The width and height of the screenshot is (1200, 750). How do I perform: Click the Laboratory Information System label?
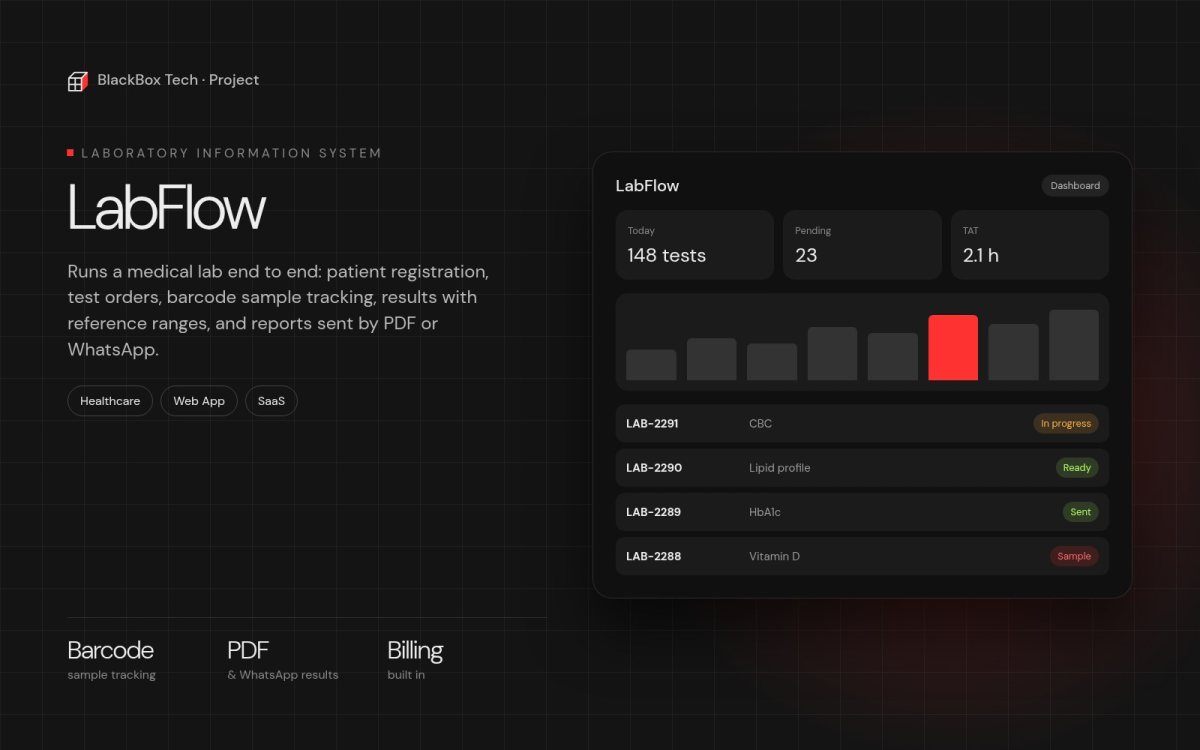pos(231,153)
